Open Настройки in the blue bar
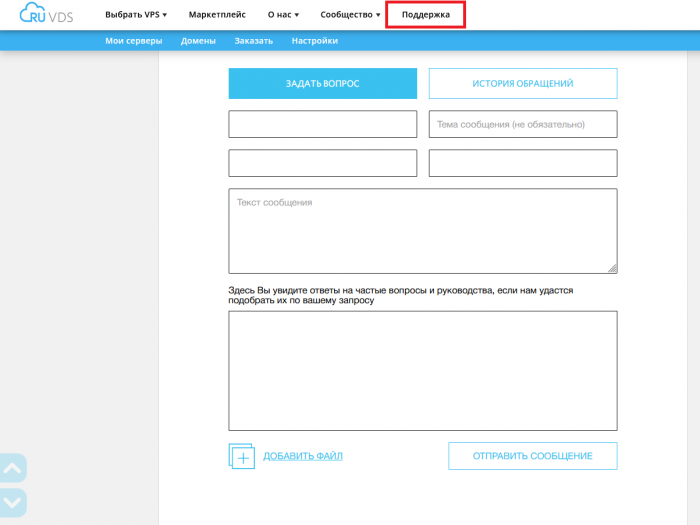The height and width of the screenshot is (525, 700). (x=314, y=41)
